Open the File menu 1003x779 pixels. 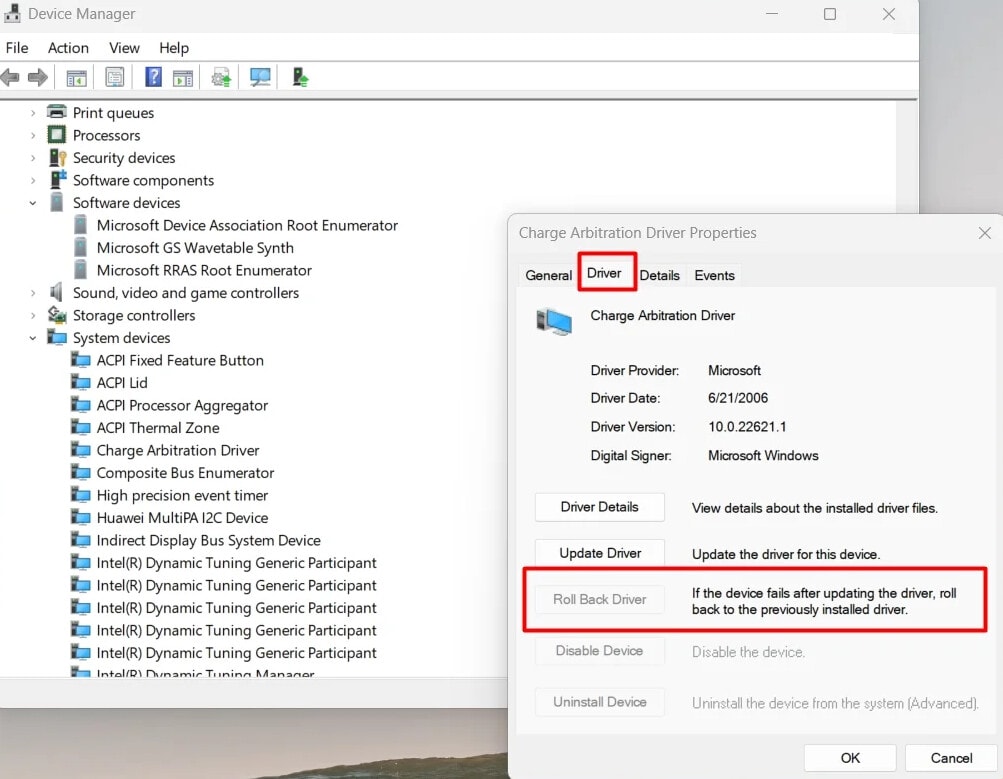pos(17,48)
